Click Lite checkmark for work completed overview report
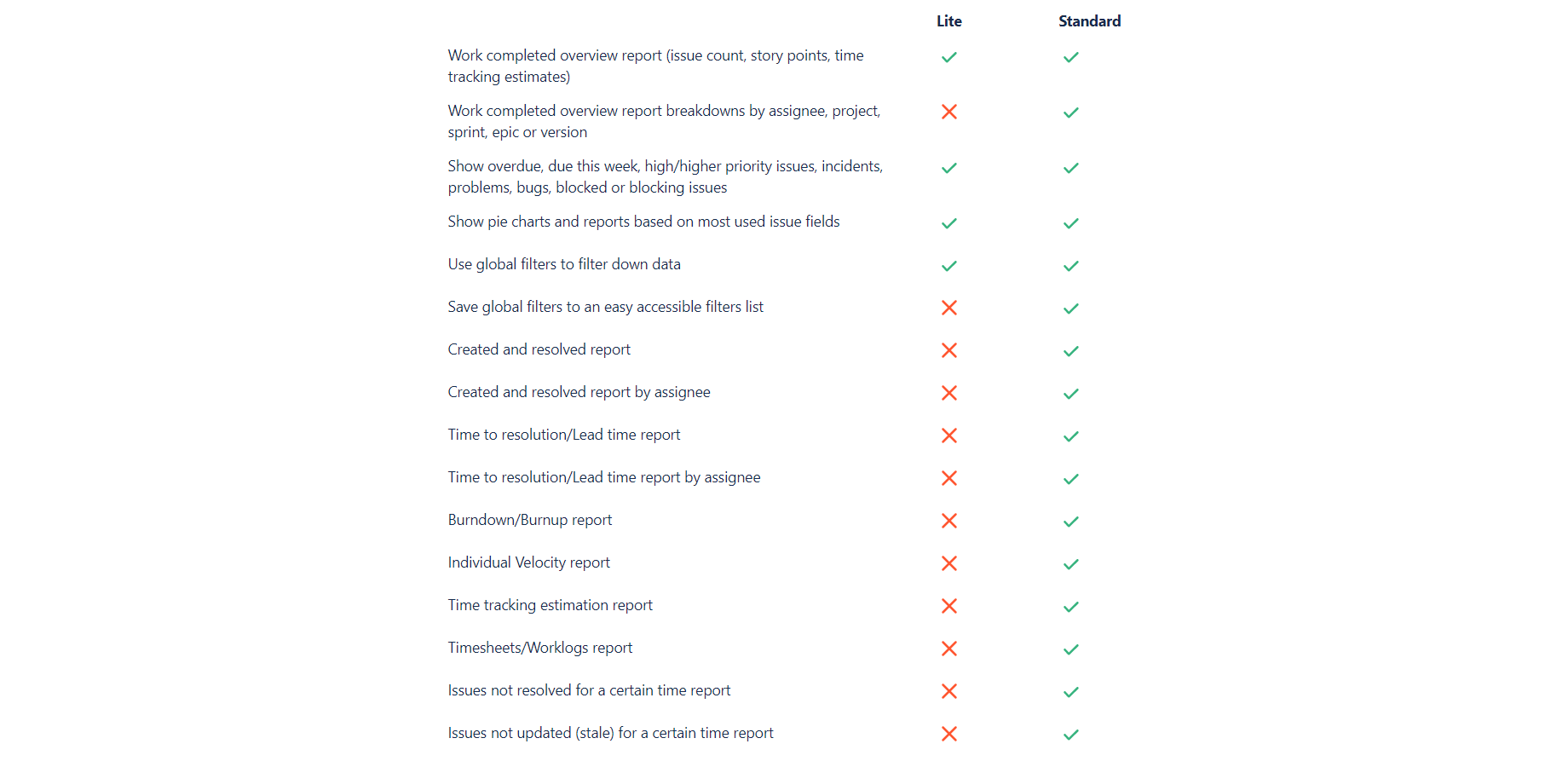The height and width of the screenshot is (767, 1568). point(948,57)
